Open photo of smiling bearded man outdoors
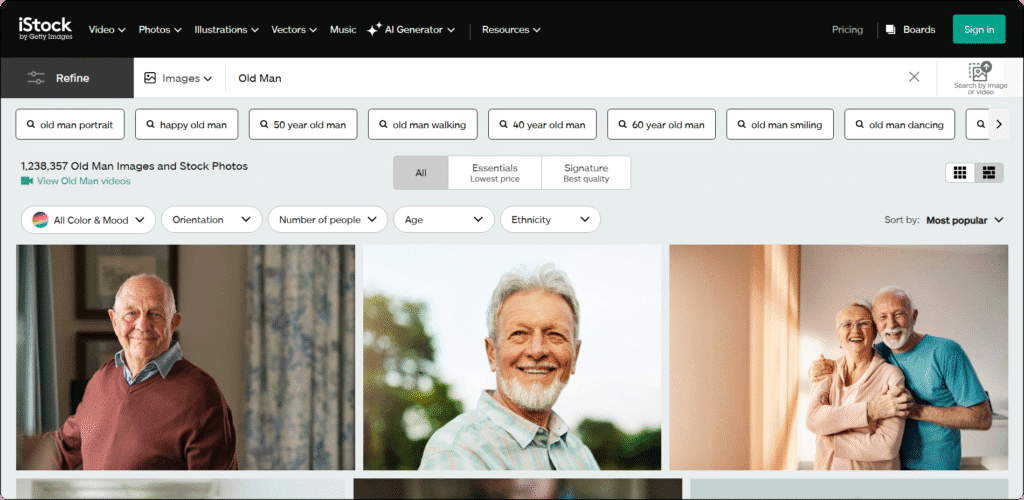 pos(512,357)
